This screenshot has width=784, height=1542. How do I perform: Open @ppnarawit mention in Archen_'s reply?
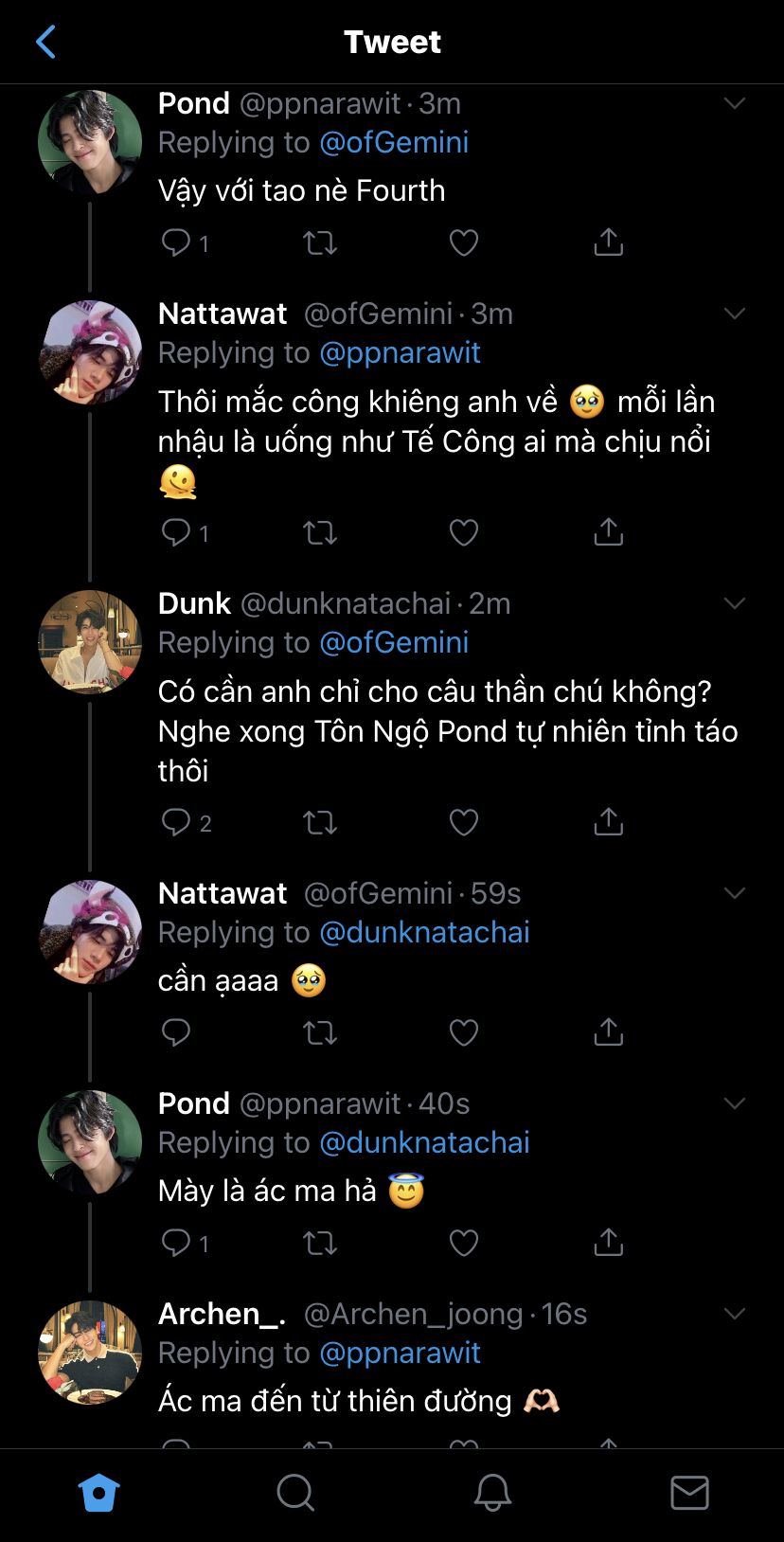400,1353
